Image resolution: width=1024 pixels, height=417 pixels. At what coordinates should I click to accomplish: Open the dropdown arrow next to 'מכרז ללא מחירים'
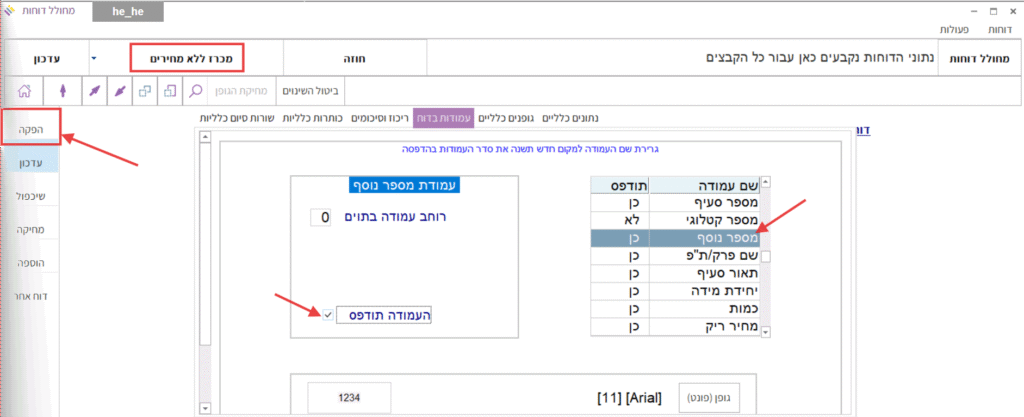click(x=94, y=58)
